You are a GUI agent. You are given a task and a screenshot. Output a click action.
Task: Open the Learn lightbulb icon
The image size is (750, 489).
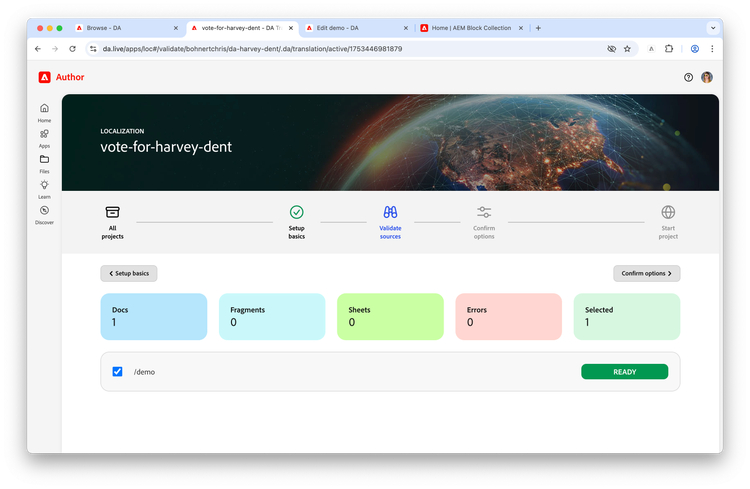tap(44, 185)
